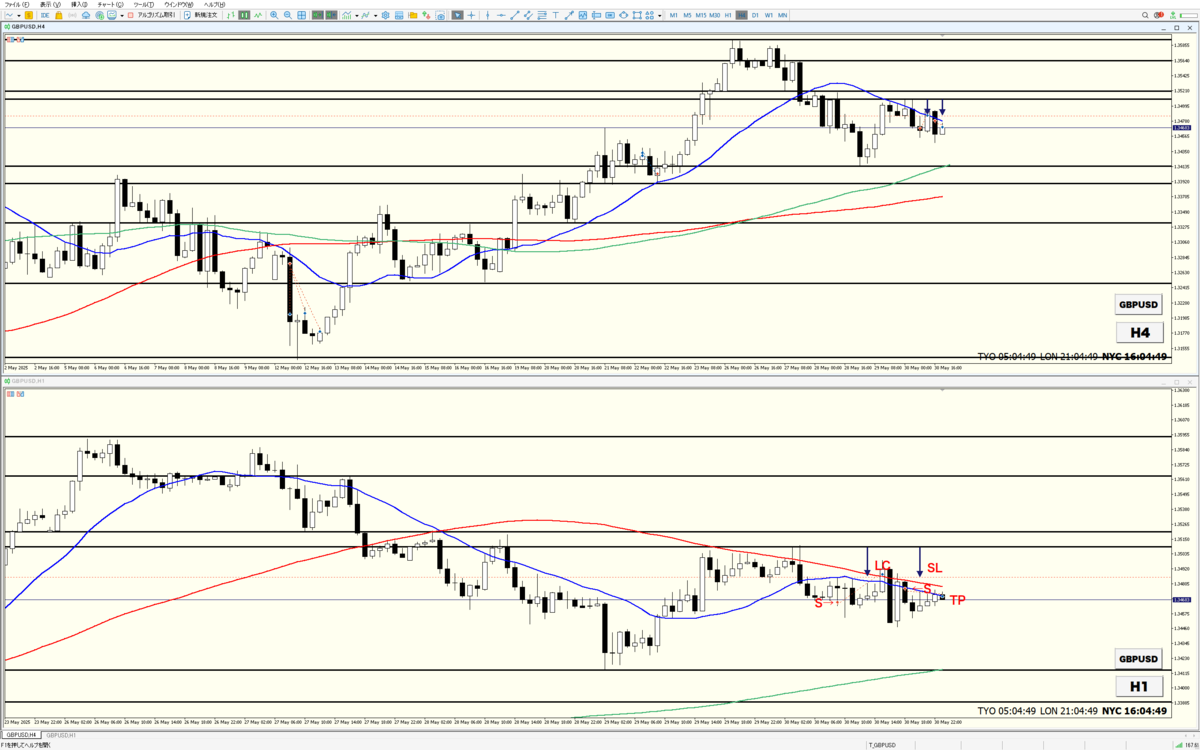Click the tile windows grid icon
1200x750 pixels.
pyautogui.click(x=302, y=15)
